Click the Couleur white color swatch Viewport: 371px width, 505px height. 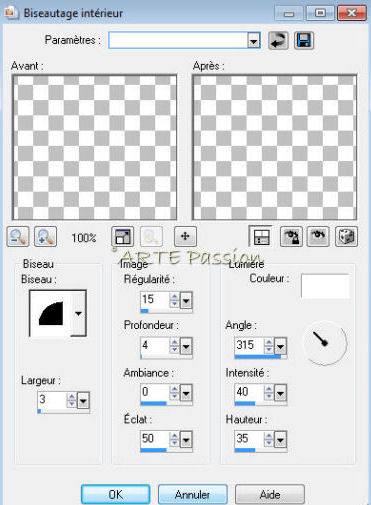[325, 286]
